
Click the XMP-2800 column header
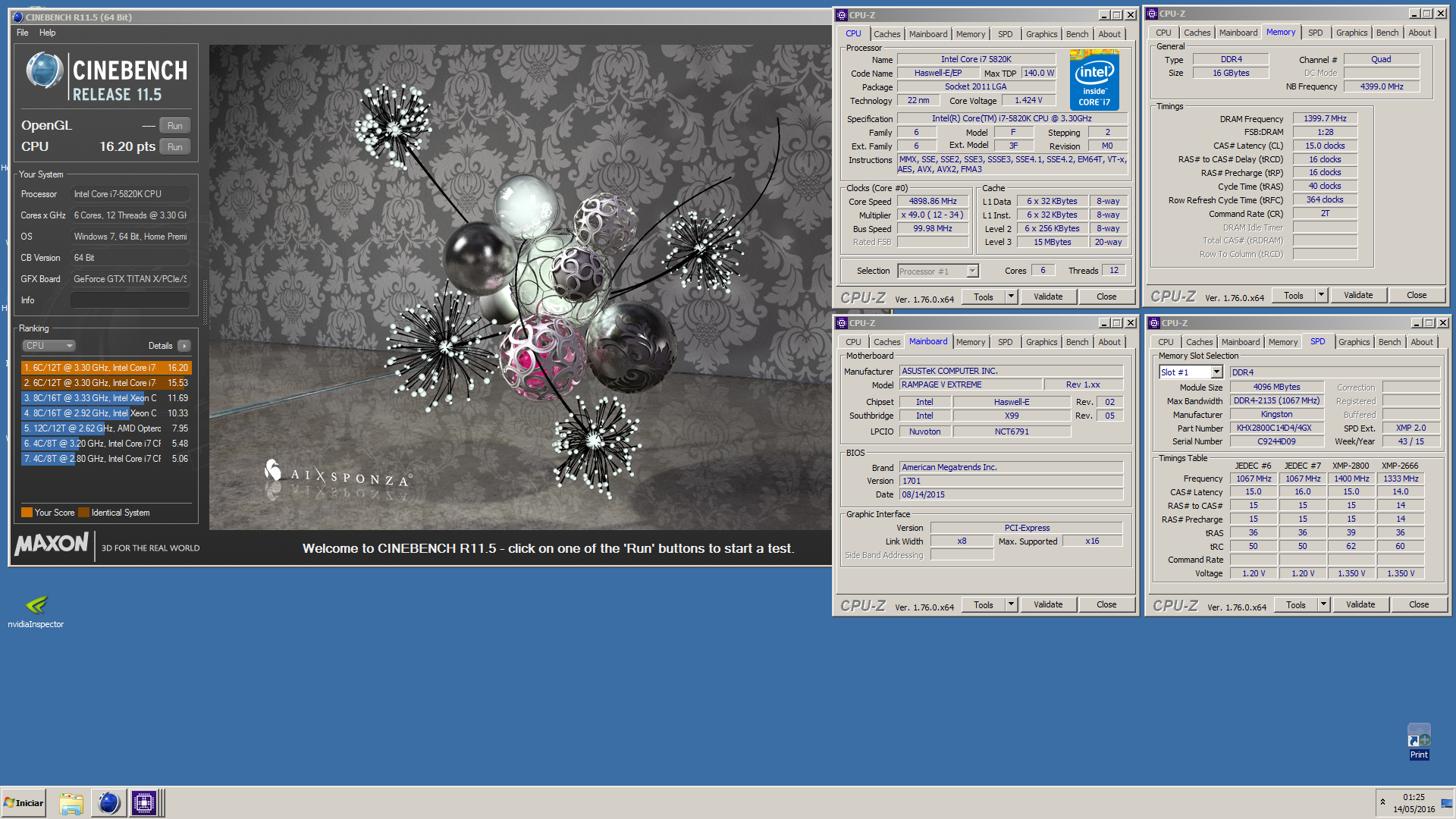[1351, 466]
